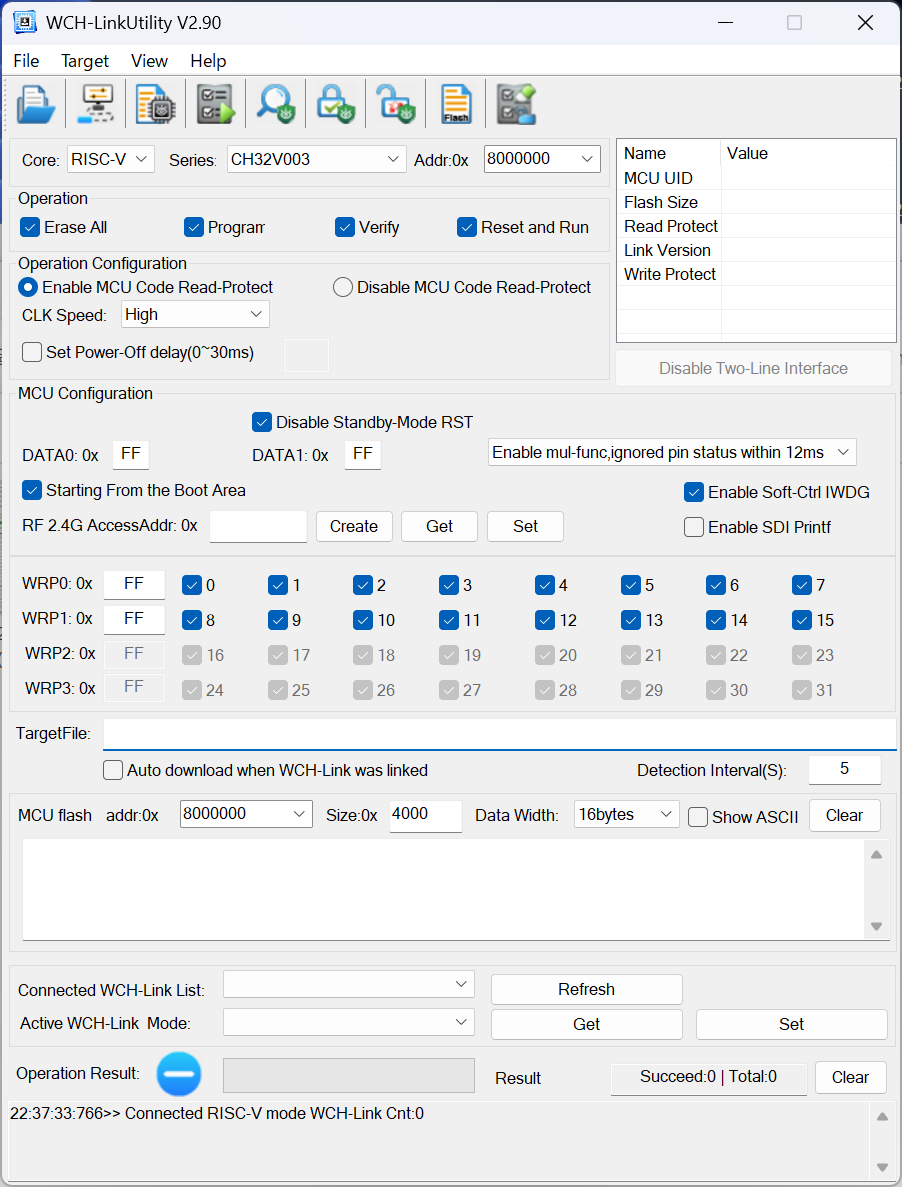Open the Active WCH-Link Mode dropdown
902x1187 pixels.
click(x=349, y=1022)
